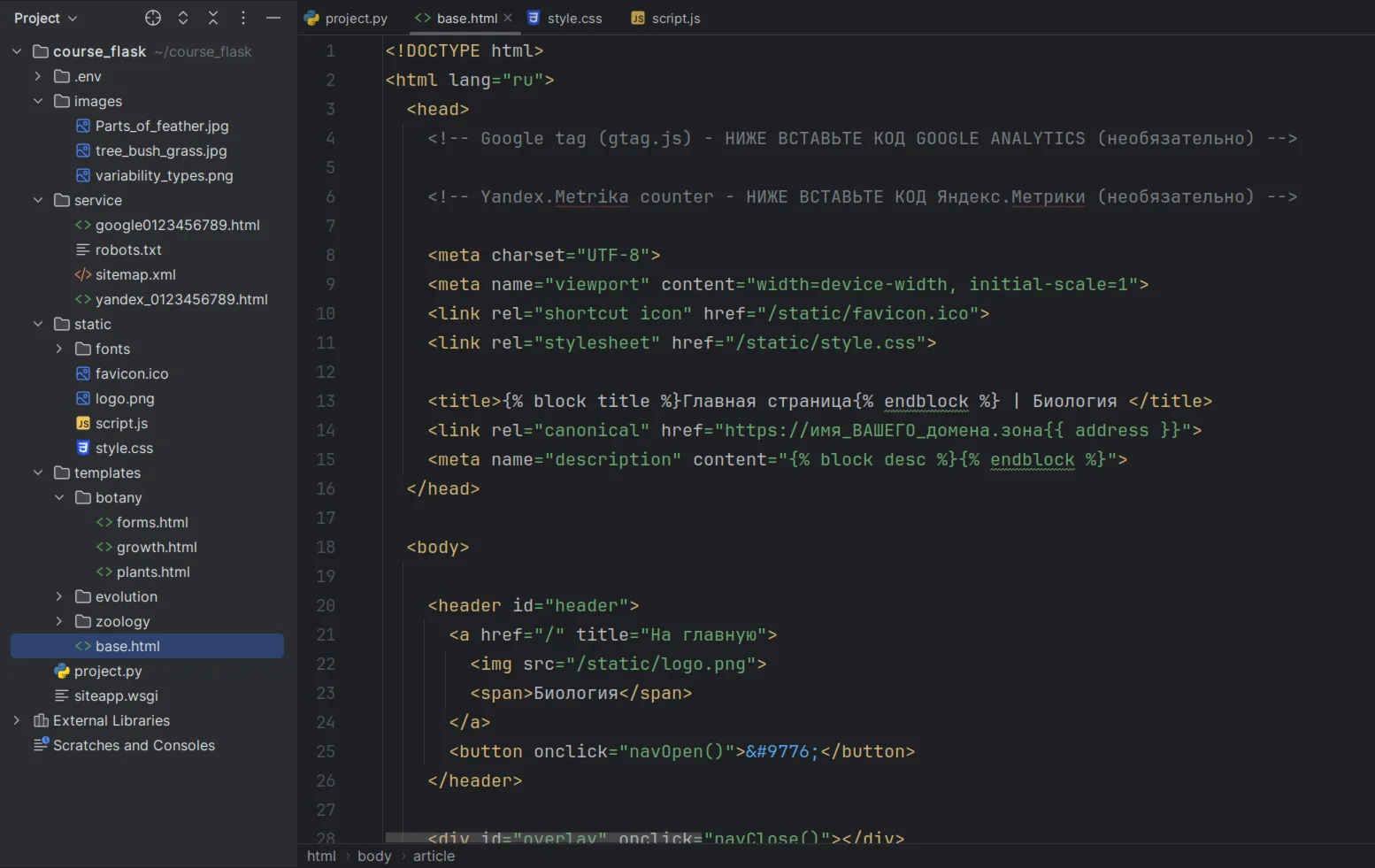The height and width of the screenshot is (868, 1375).
Task: Expand the fonts folder
Action: tap(59, 350)
